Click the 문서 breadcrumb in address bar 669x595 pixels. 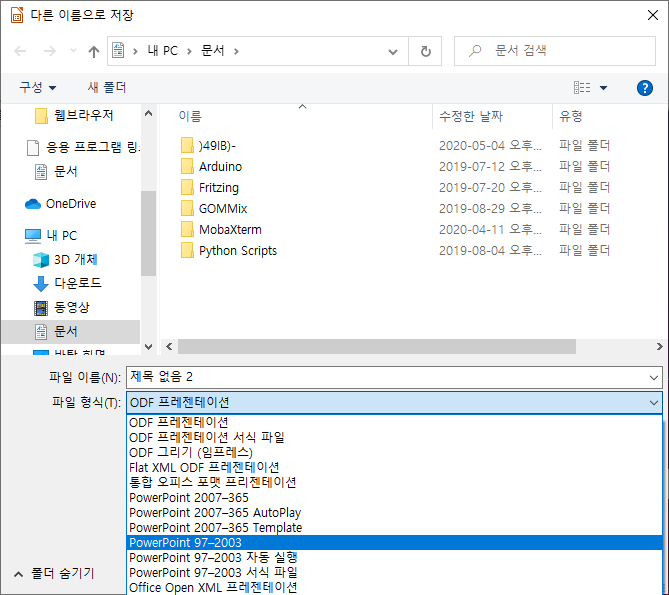[x=212, y=51]
